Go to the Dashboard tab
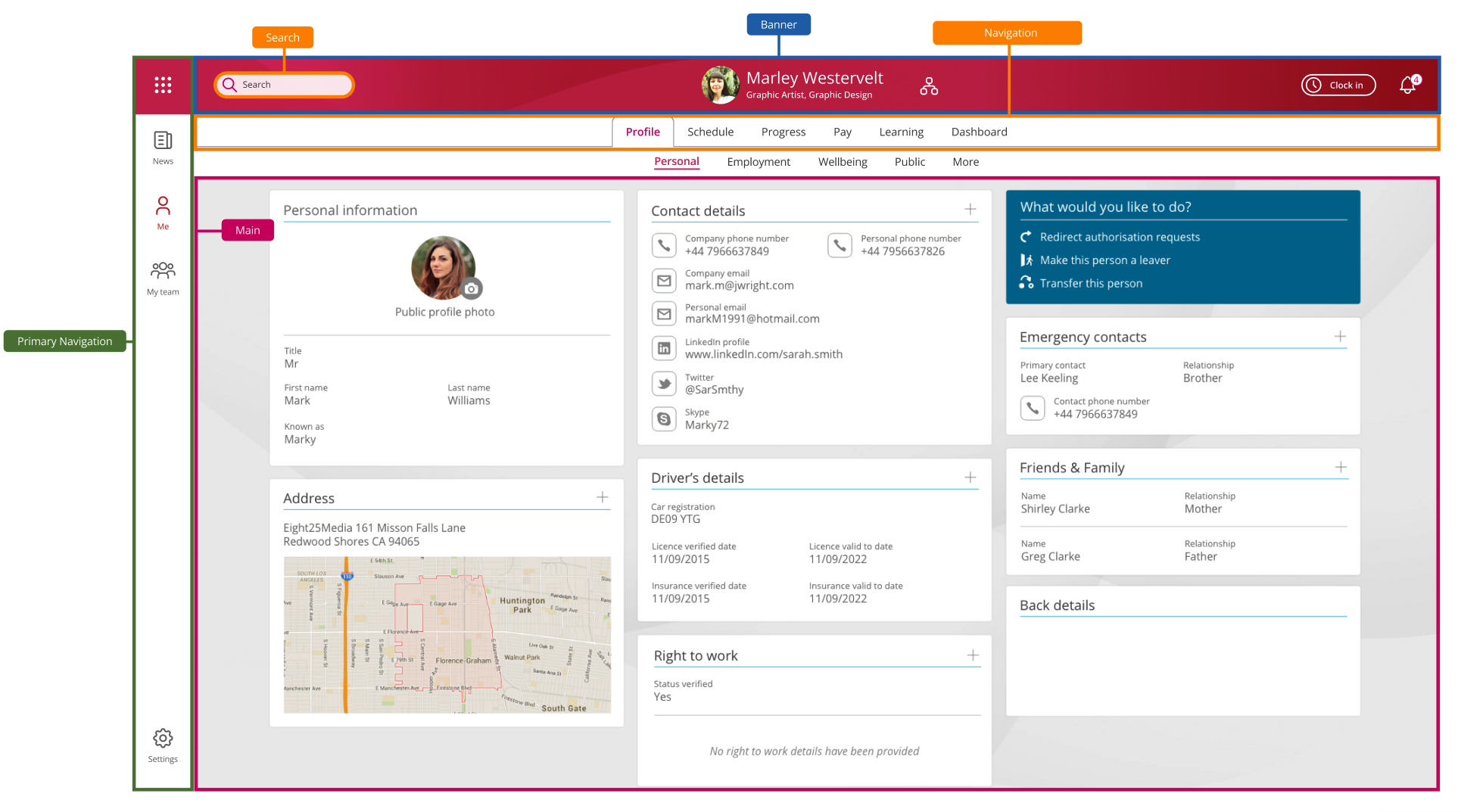 coord(979,132)
